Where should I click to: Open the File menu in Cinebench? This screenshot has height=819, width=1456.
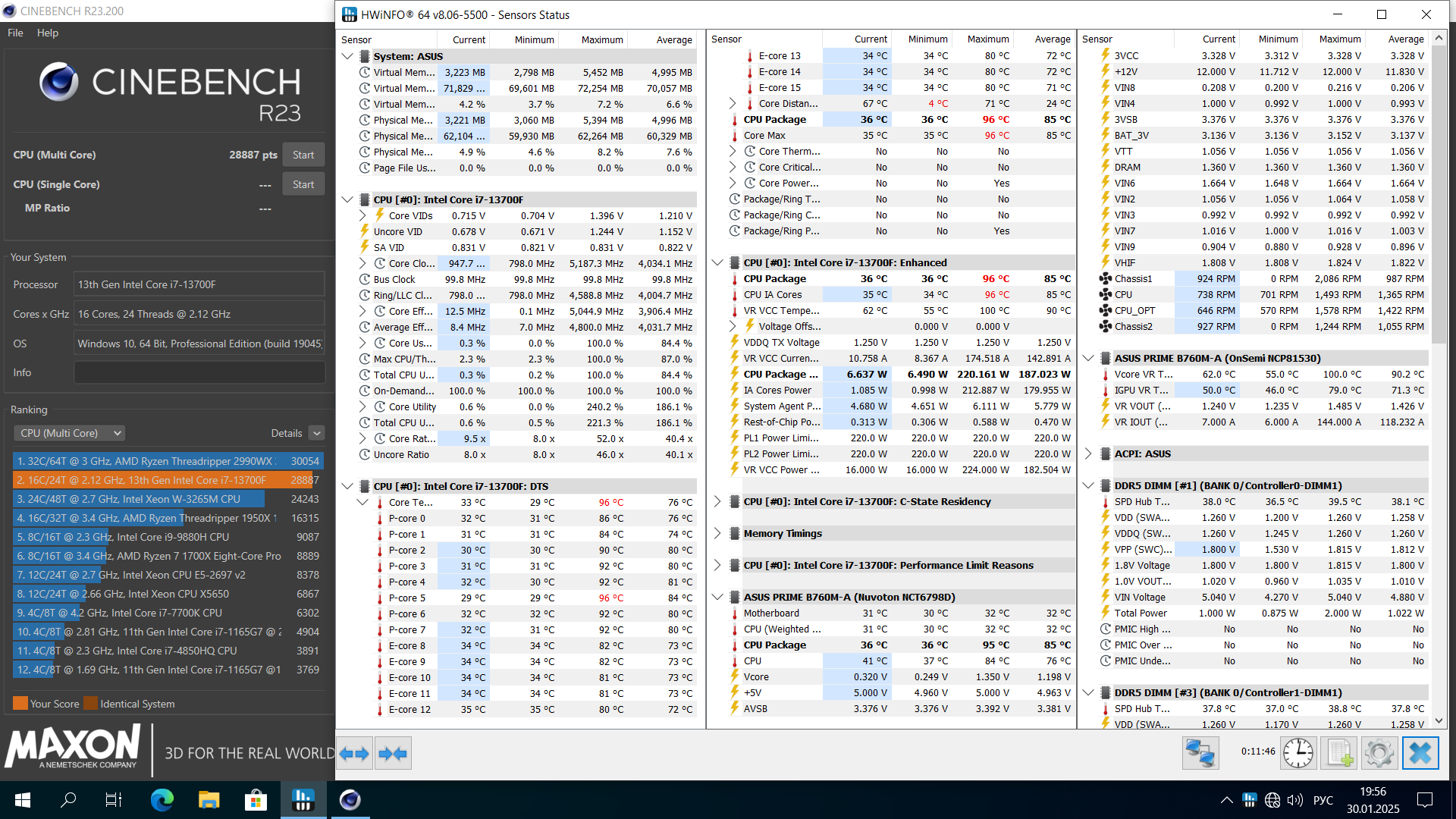(15, 33)
